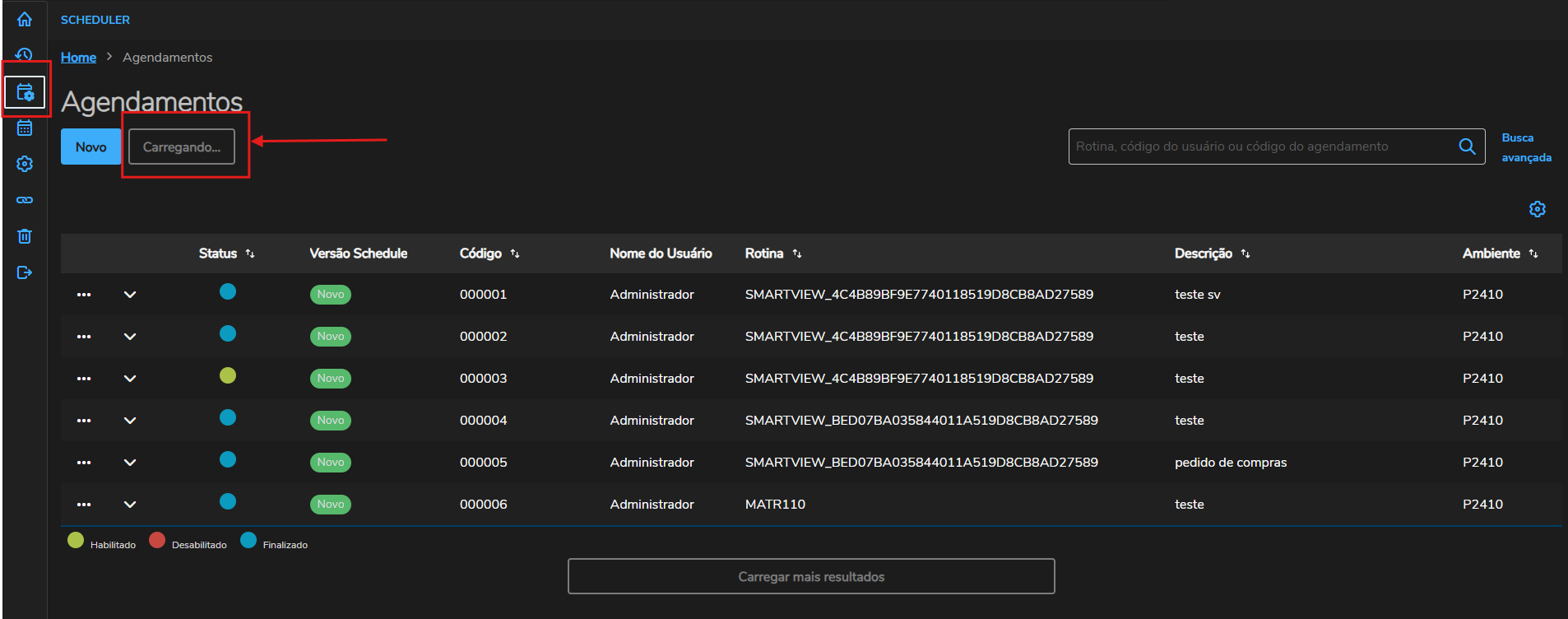The height and width of the screenshot is (619, 1568).
Task: Open table column settings gear above the table
Action: [1537, 209]
